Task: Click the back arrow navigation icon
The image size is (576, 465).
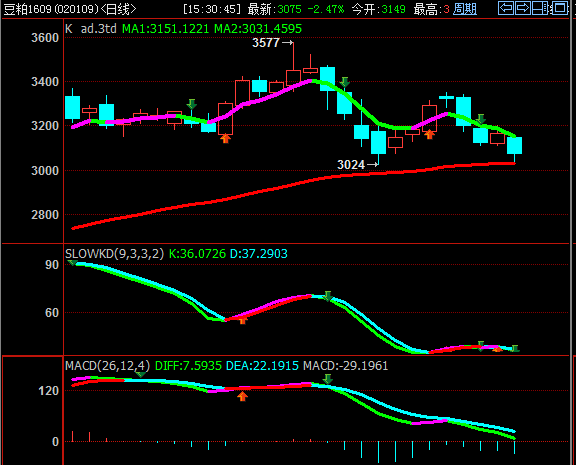Action: (506, 8)
